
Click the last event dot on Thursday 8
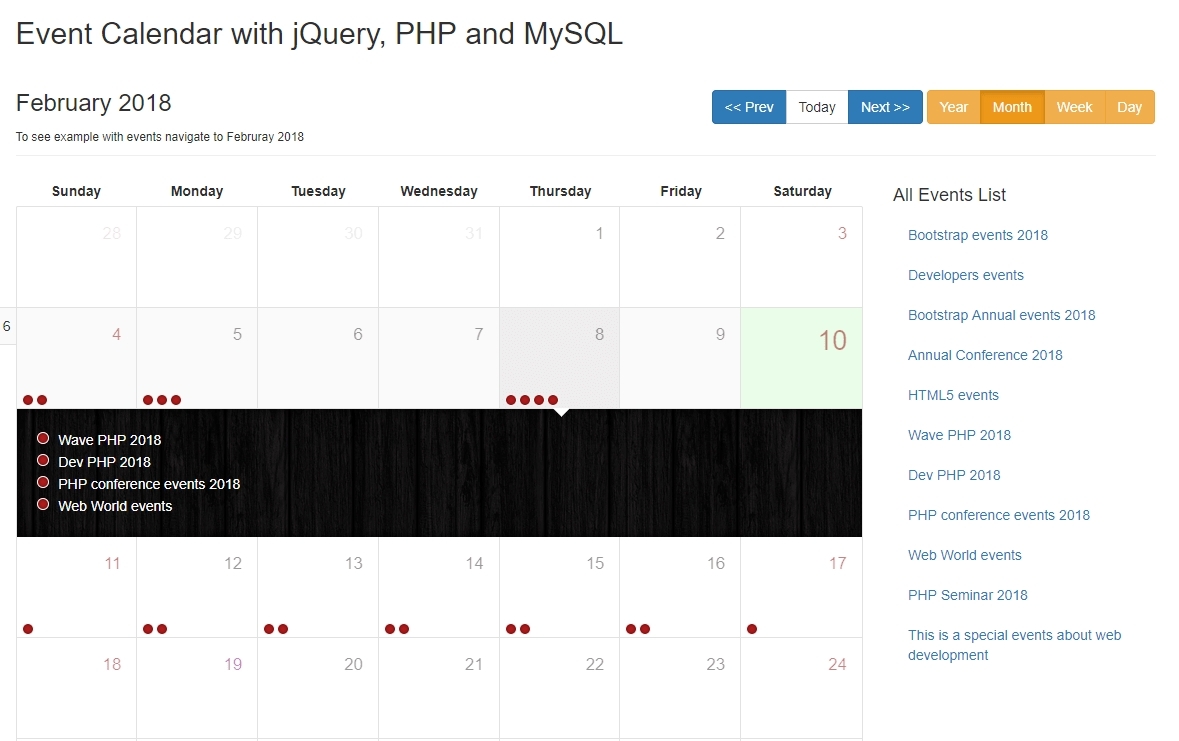tap(553, 399)
